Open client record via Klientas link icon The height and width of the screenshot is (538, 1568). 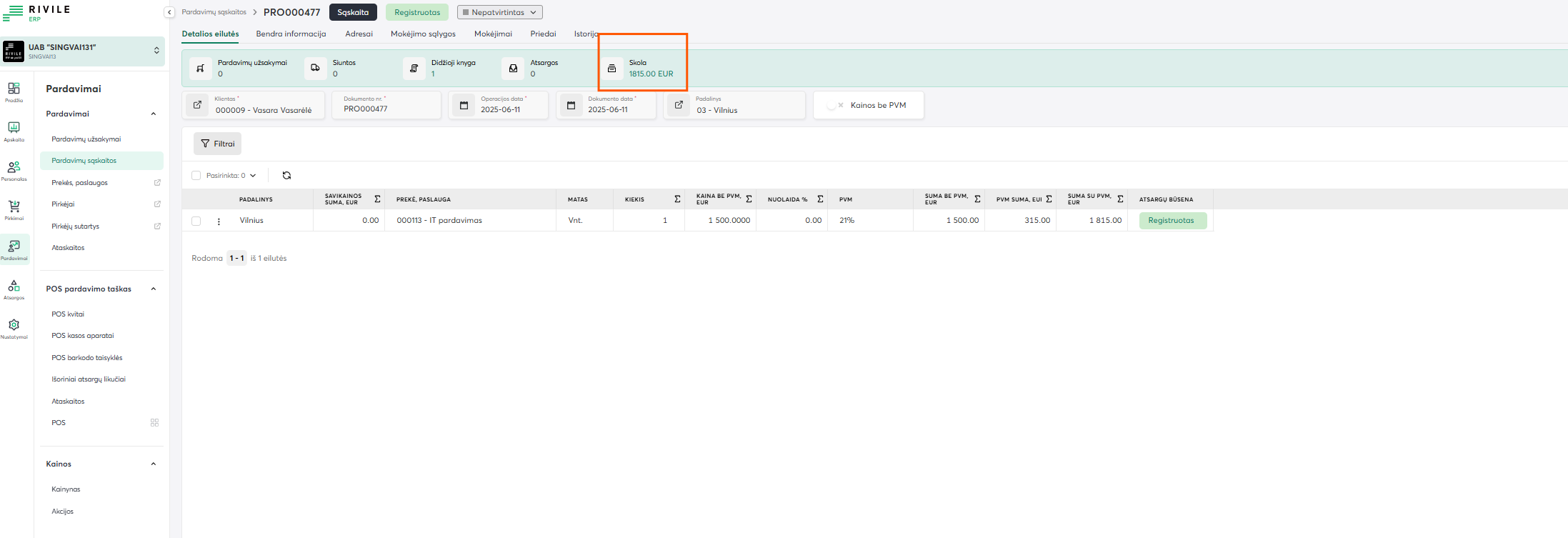tap(198, 105)
